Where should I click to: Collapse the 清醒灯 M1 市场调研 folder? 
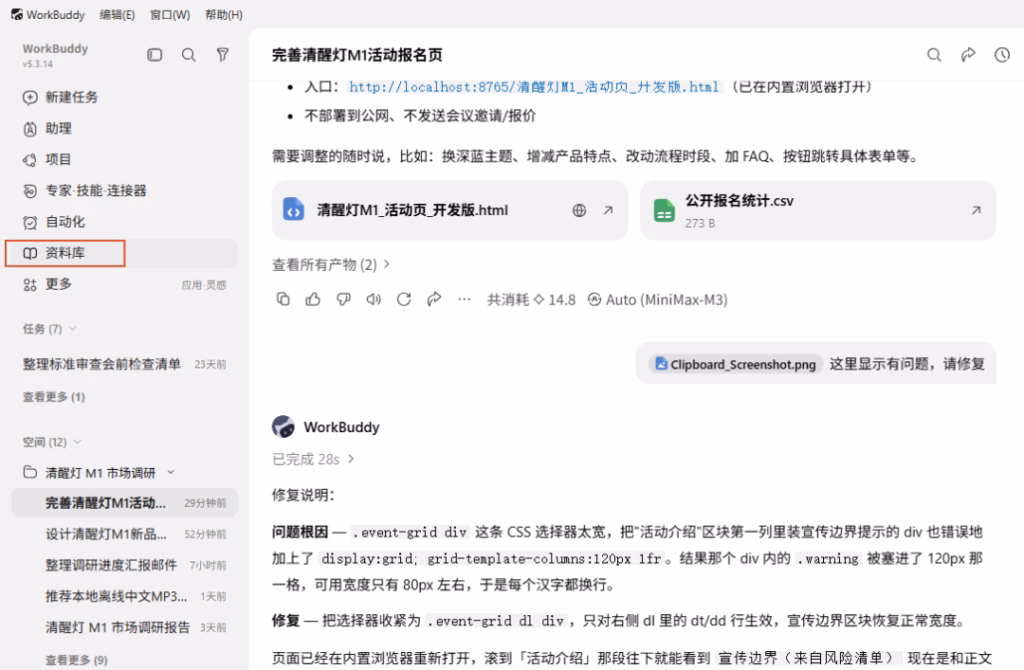(171, 472)
